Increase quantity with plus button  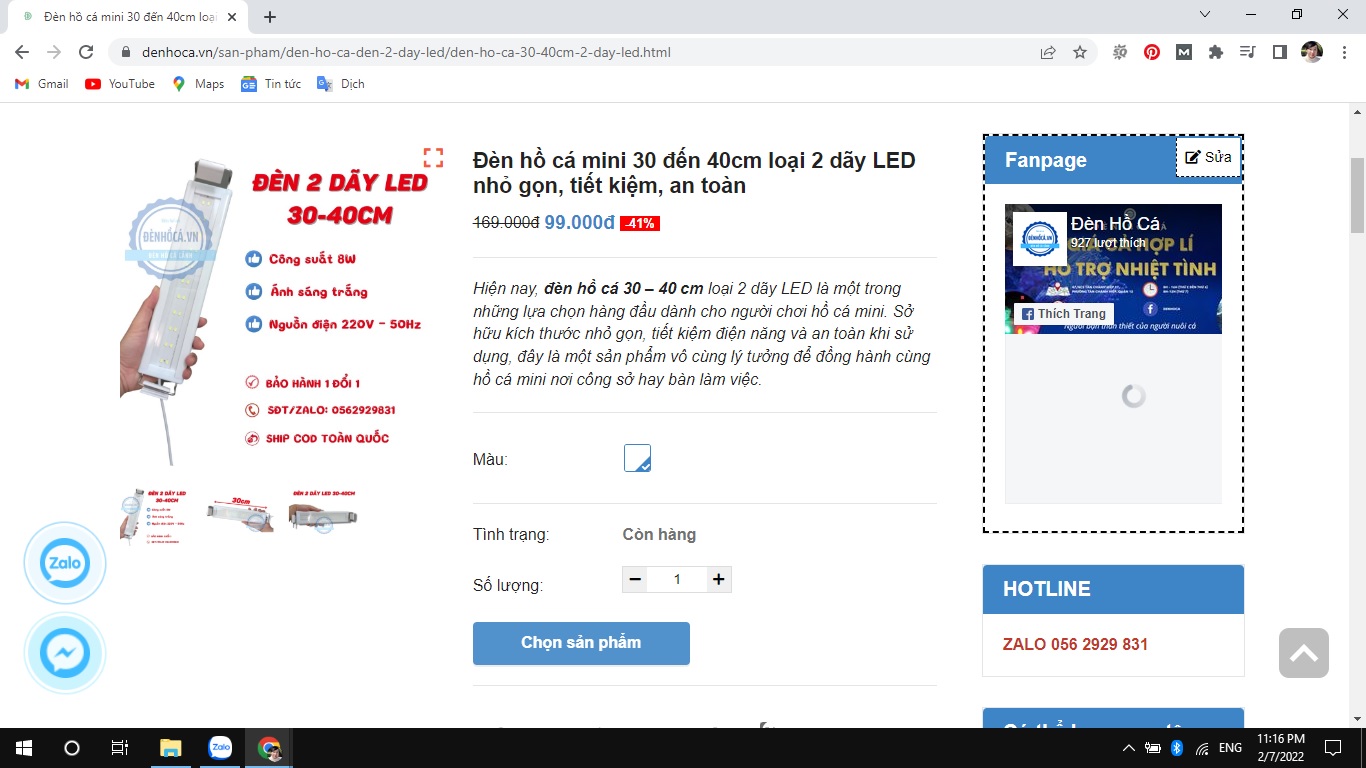click(718, 579)
